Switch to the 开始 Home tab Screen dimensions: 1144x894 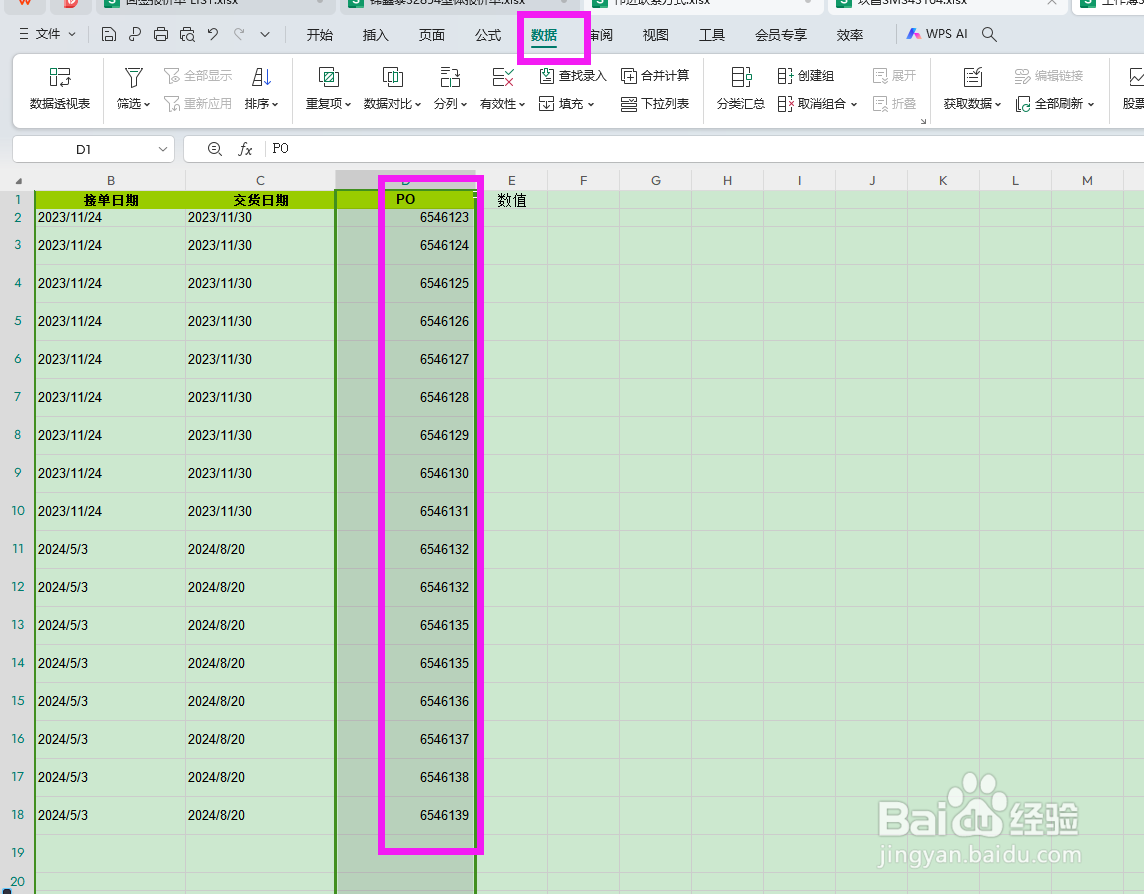[x=320, y=34]
